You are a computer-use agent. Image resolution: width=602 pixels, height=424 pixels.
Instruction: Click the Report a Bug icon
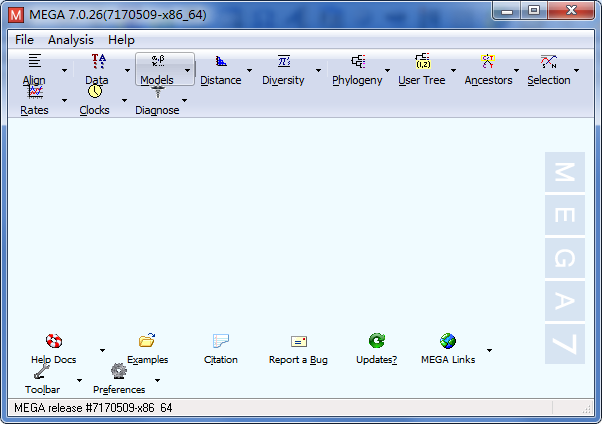[x=299, y=341]
